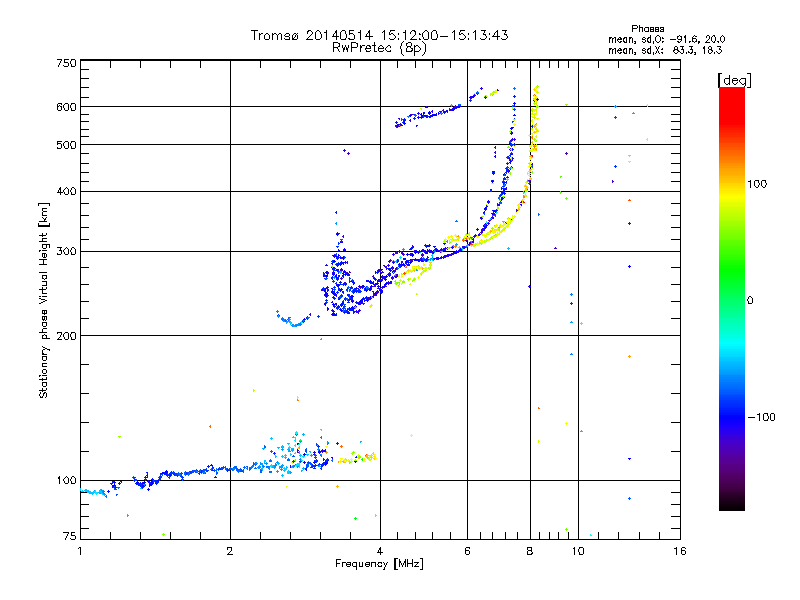Click the y-axis '200' tick label
Screen dimensions: 800x600
67,336
